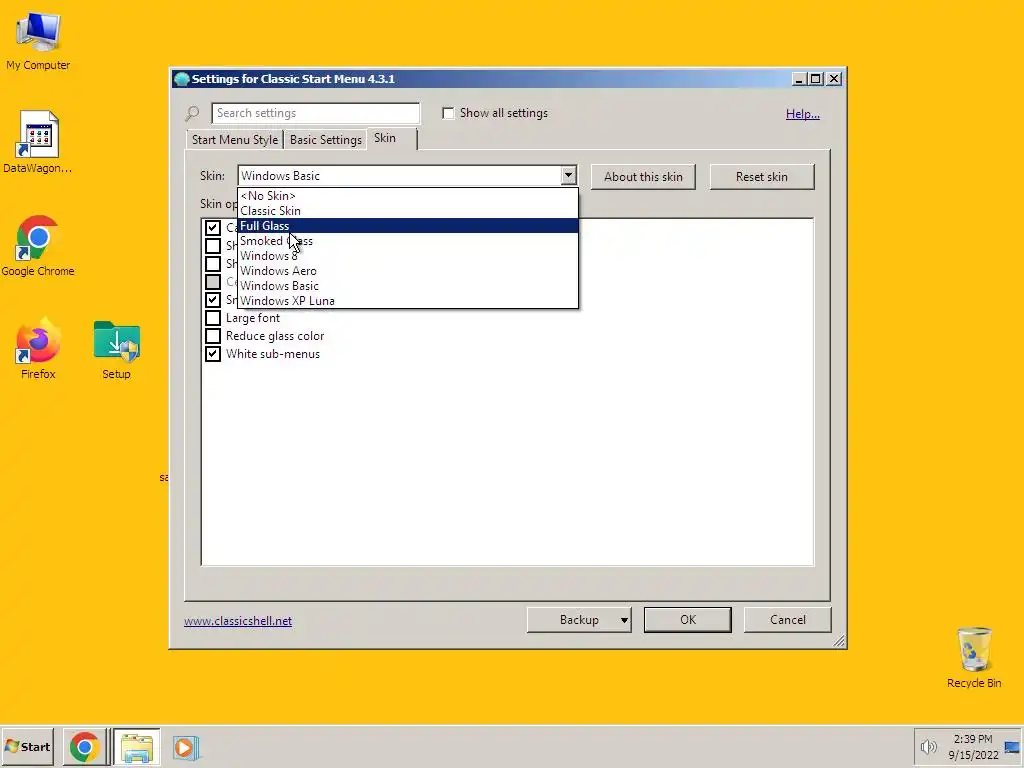Launch Google Chrome from desktop

point(38,246)
